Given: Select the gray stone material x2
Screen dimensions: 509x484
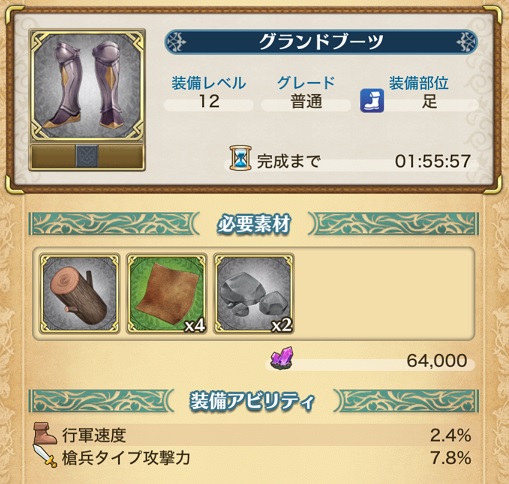Looking at the screenshot, I should (254, 293).
